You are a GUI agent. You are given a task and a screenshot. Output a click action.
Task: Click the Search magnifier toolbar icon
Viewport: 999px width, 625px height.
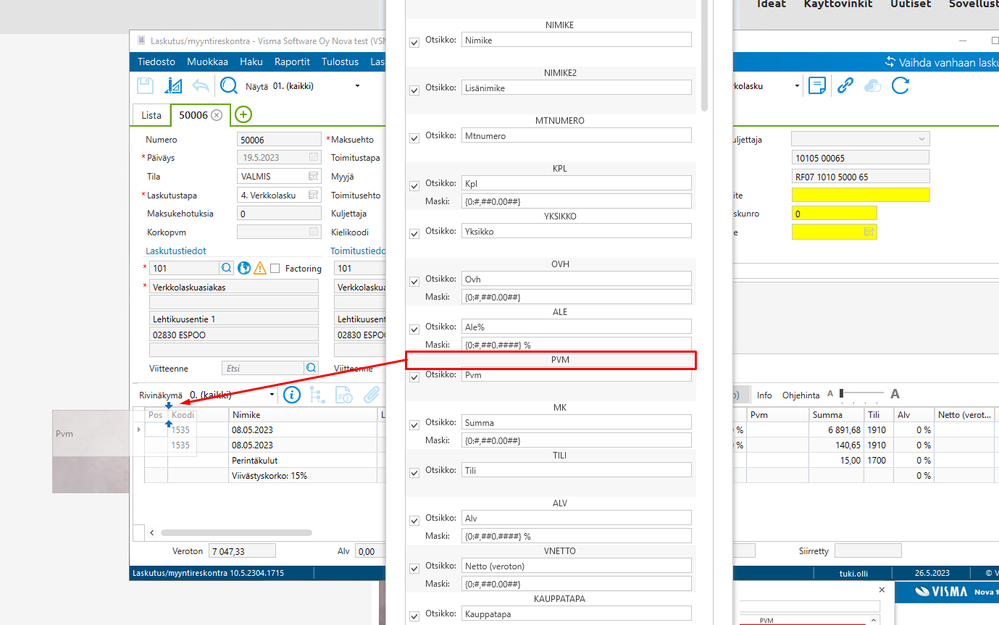(x=229, y=85)
